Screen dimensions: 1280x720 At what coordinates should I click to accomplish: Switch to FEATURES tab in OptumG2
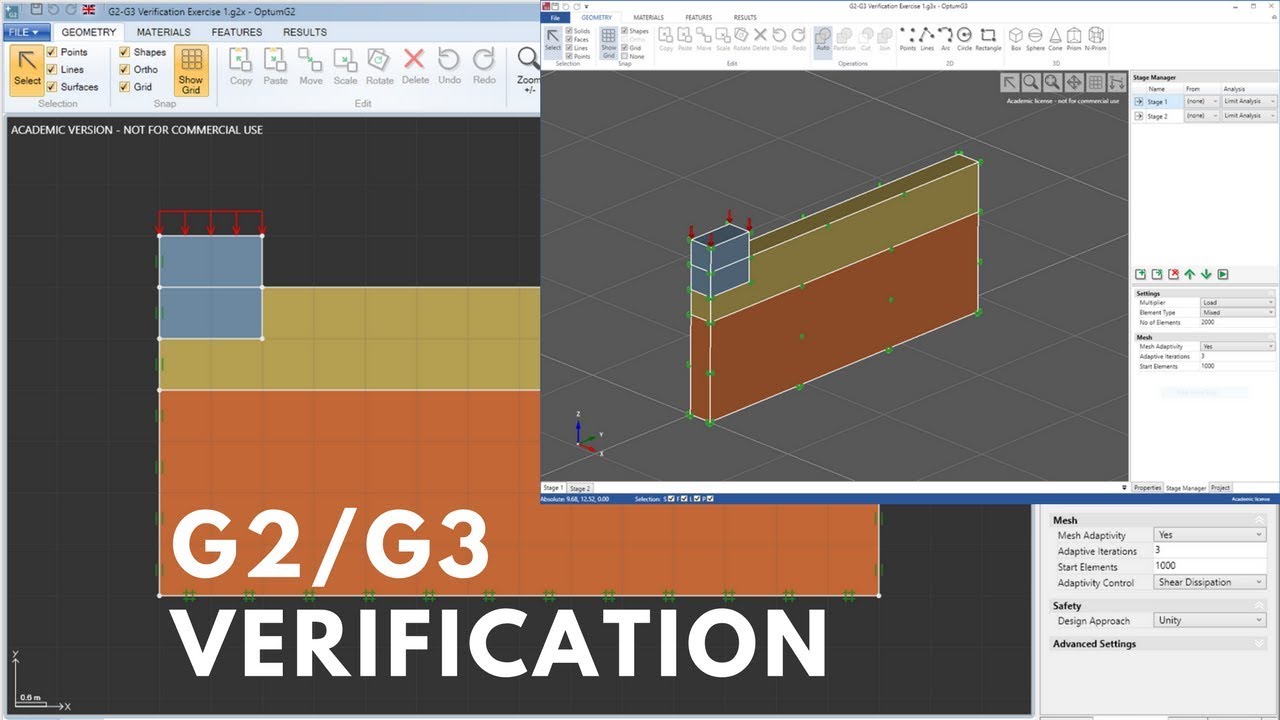[237, 32]
